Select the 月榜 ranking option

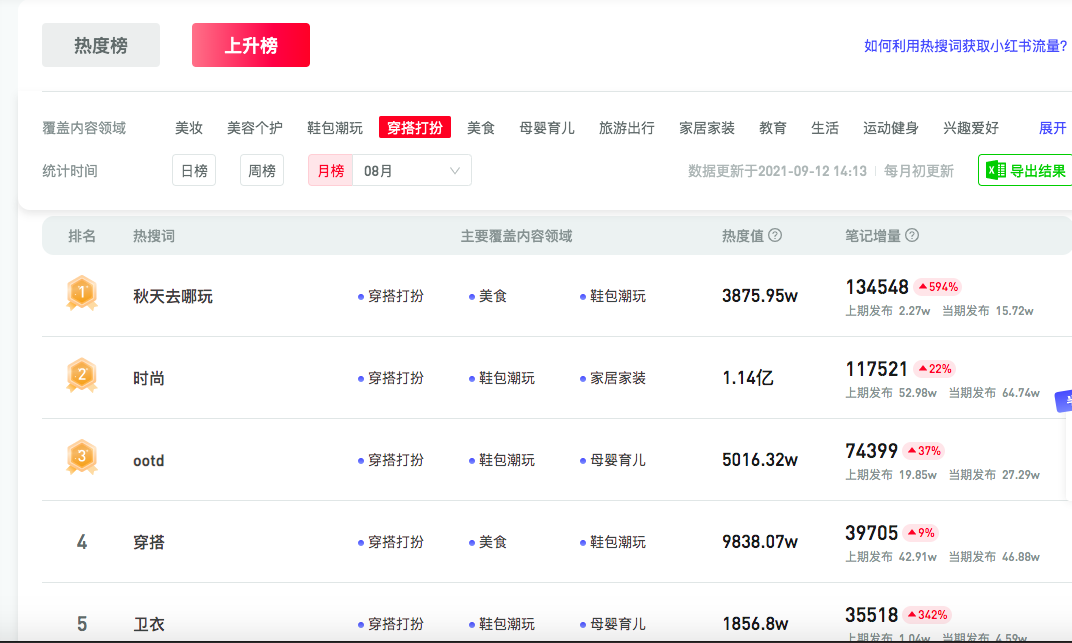[330, 170]
